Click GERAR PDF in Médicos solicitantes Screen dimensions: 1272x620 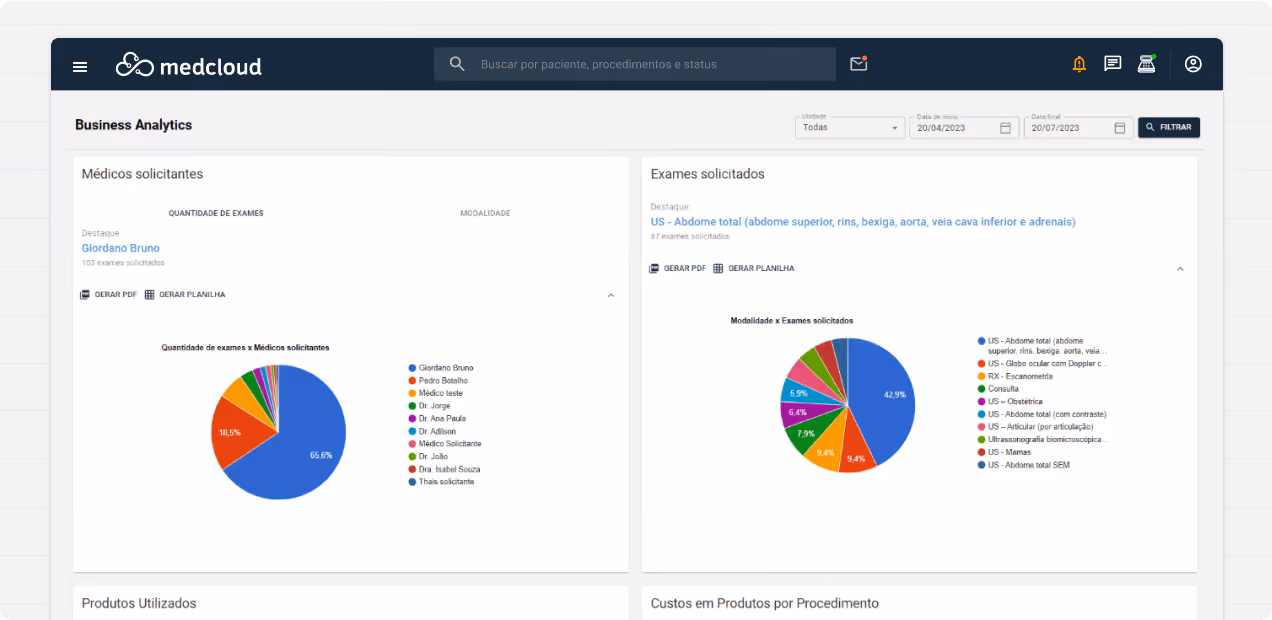[x=107, y=294]
